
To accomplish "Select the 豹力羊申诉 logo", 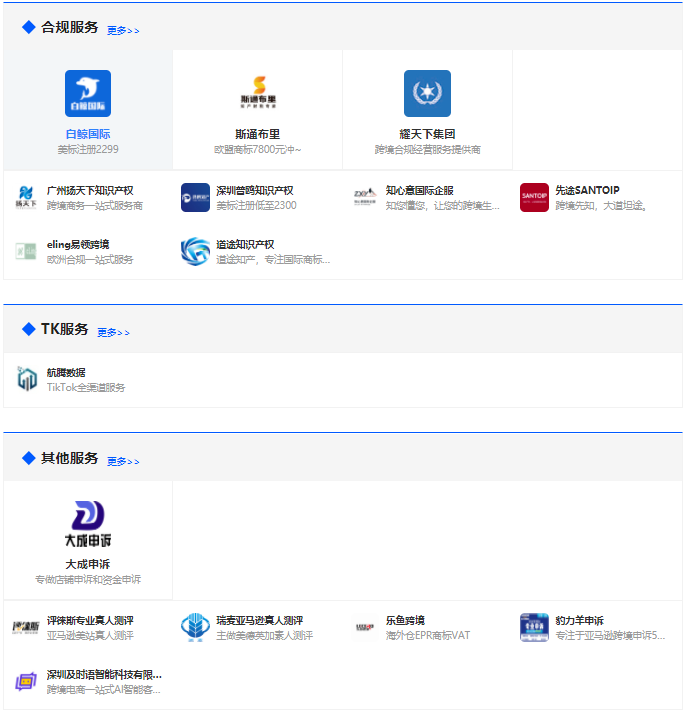I will [x=534, y=627].
